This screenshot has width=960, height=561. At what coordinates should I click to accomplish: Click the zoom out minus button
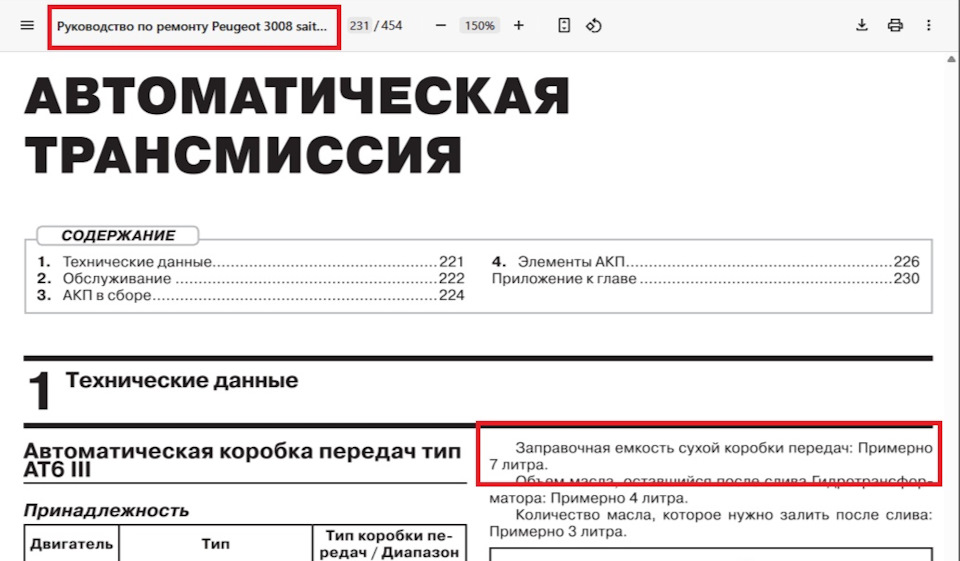tap(440, 25)
